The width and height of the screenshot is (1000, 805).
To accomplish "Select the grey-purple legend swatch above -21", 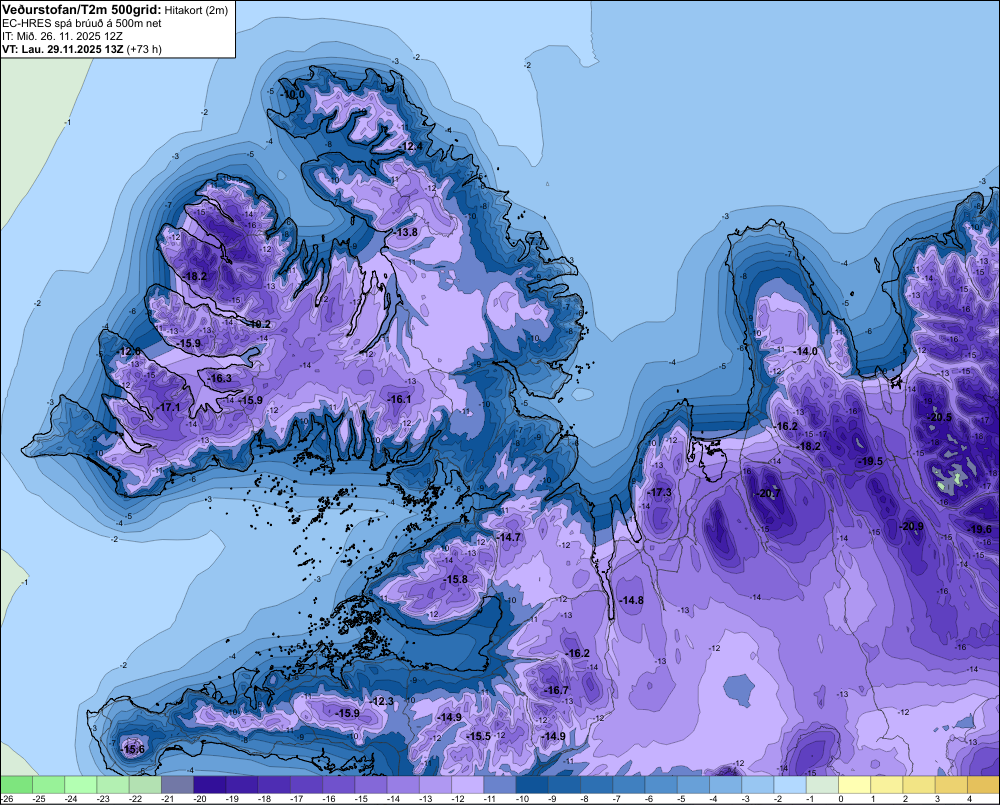I will 177,785.
